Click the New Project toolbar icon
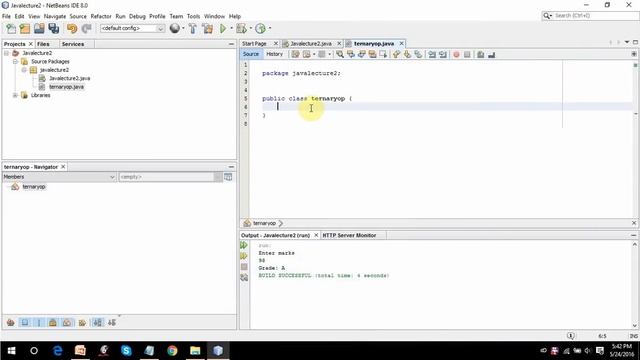The width and height of the screenshot is (640, 360). [x=25, y=28]
